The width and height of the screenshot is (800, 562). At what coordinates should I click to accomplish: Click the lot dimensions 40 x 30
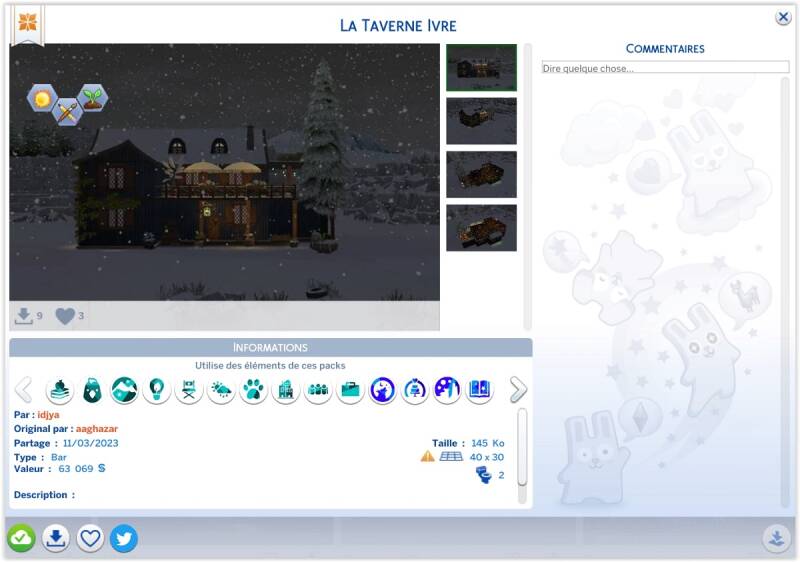click(487, 457)
